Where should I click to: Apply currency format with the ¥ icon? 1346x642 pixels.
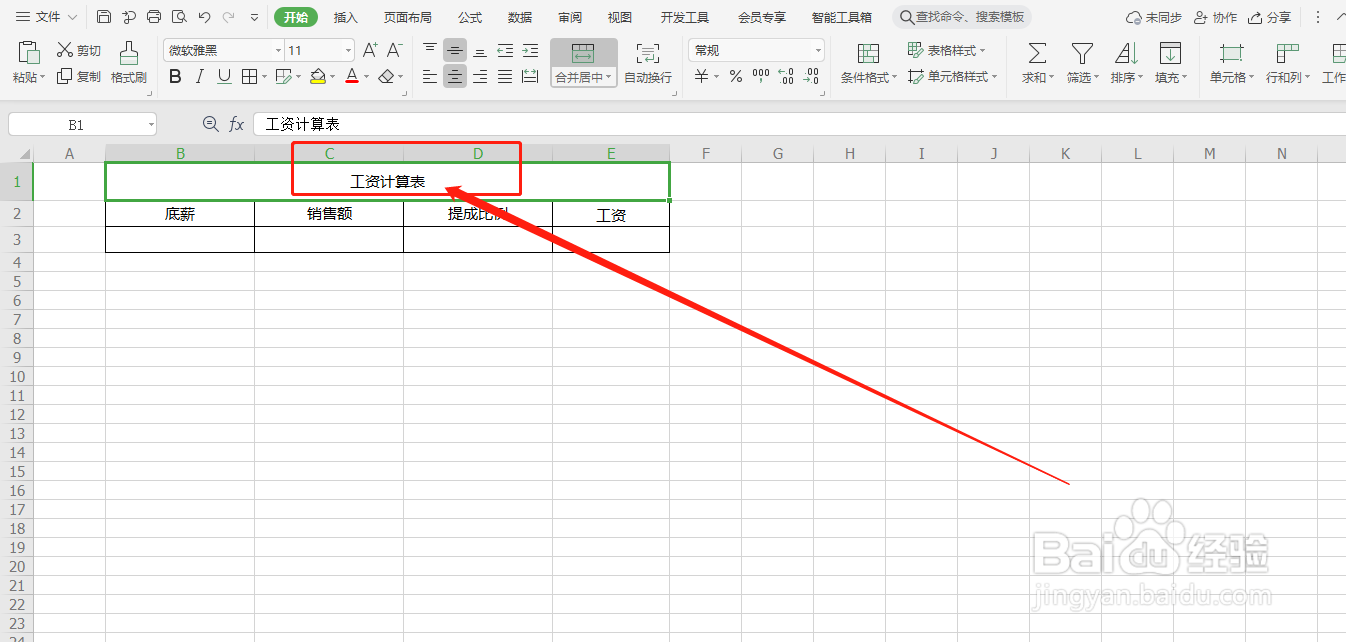point(700,76)
